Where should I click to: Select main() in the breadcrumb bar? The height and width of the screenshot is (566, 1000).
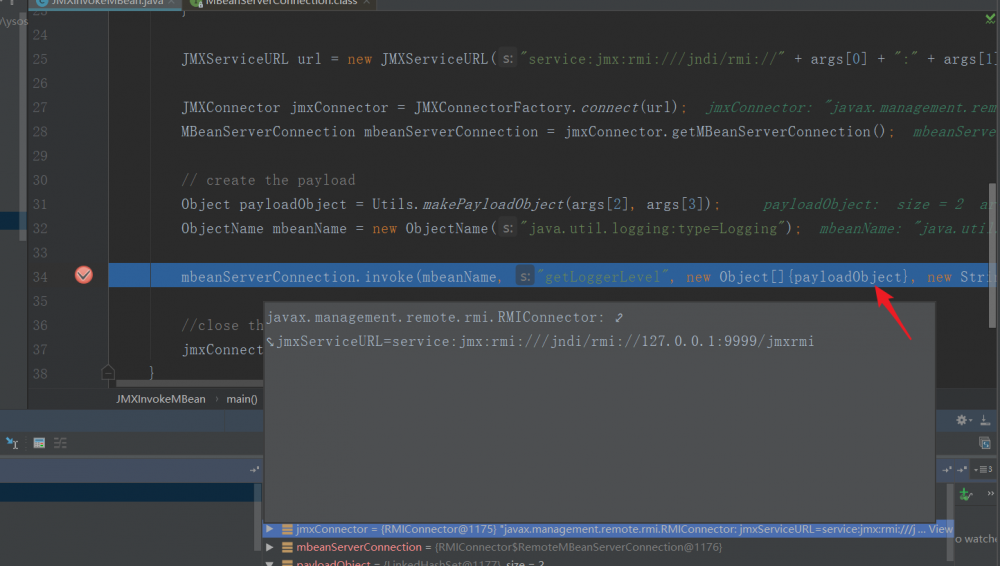242,399
